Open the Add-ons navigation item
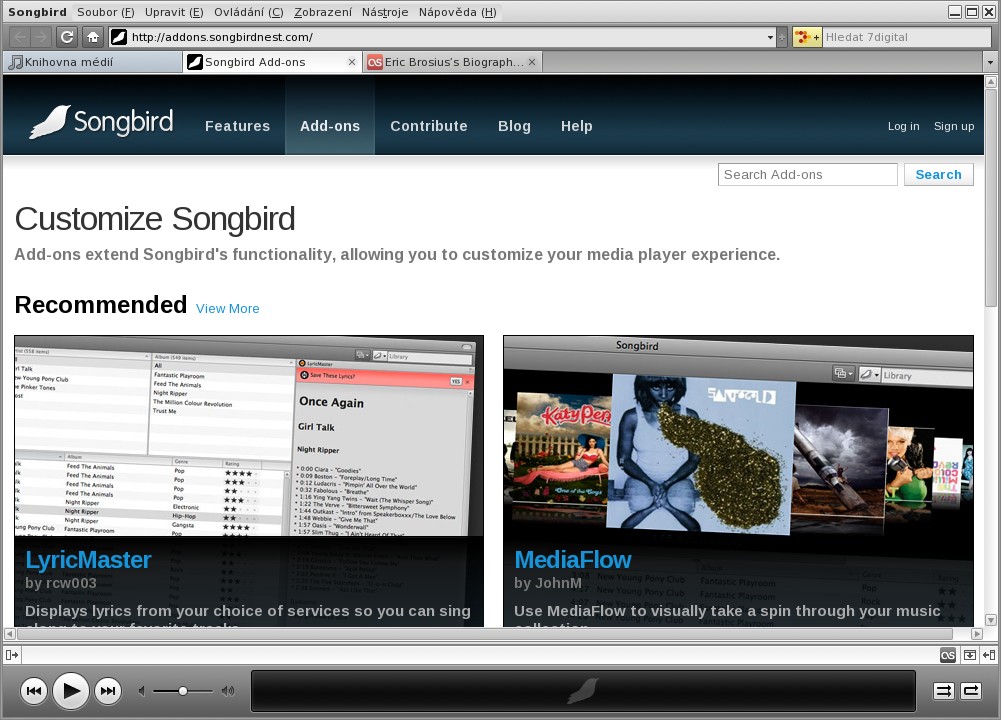This screenshot has width=1001, height=720. coord(330,126)
